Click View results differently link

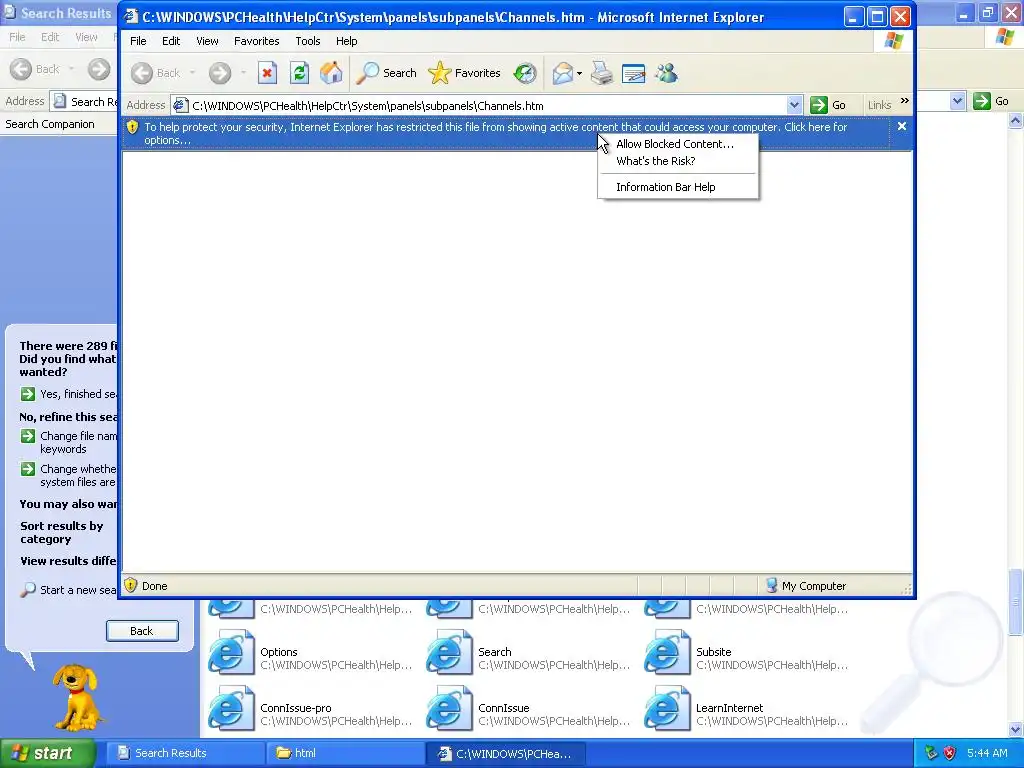tap(68, 561)
